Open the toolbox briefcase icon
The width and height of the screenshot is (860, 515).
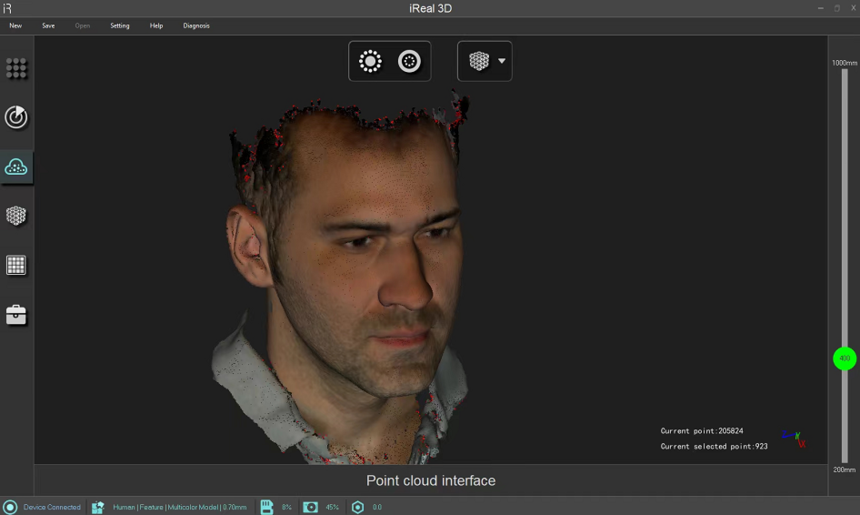(x=16, y=315)
